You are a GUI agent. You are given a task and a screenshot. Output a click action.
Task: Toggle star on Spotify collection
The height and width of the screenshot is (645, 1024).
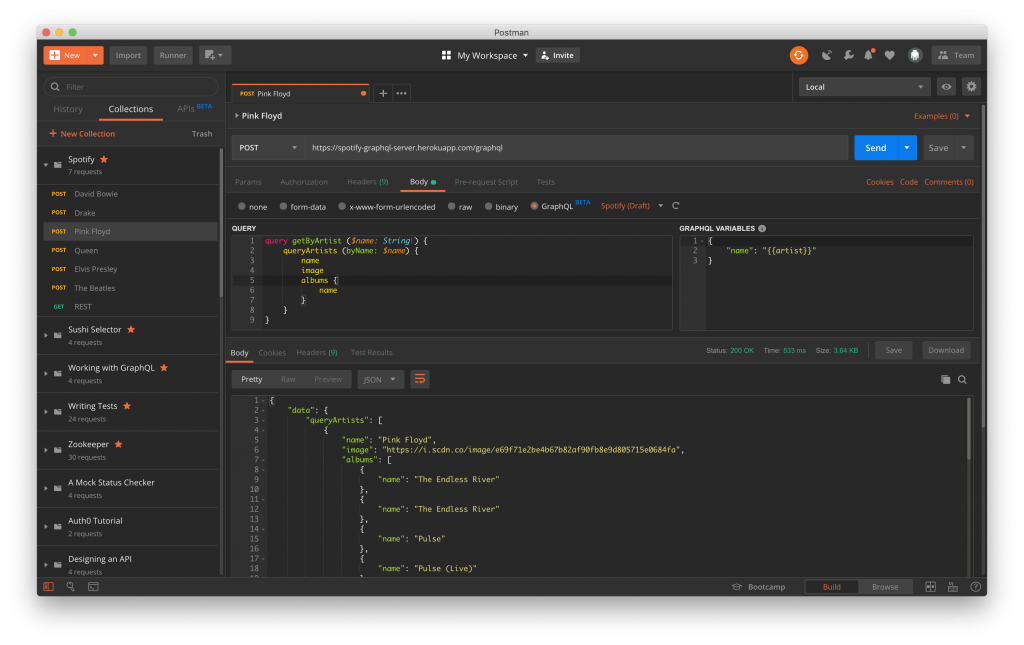click(x=104, y=159)
